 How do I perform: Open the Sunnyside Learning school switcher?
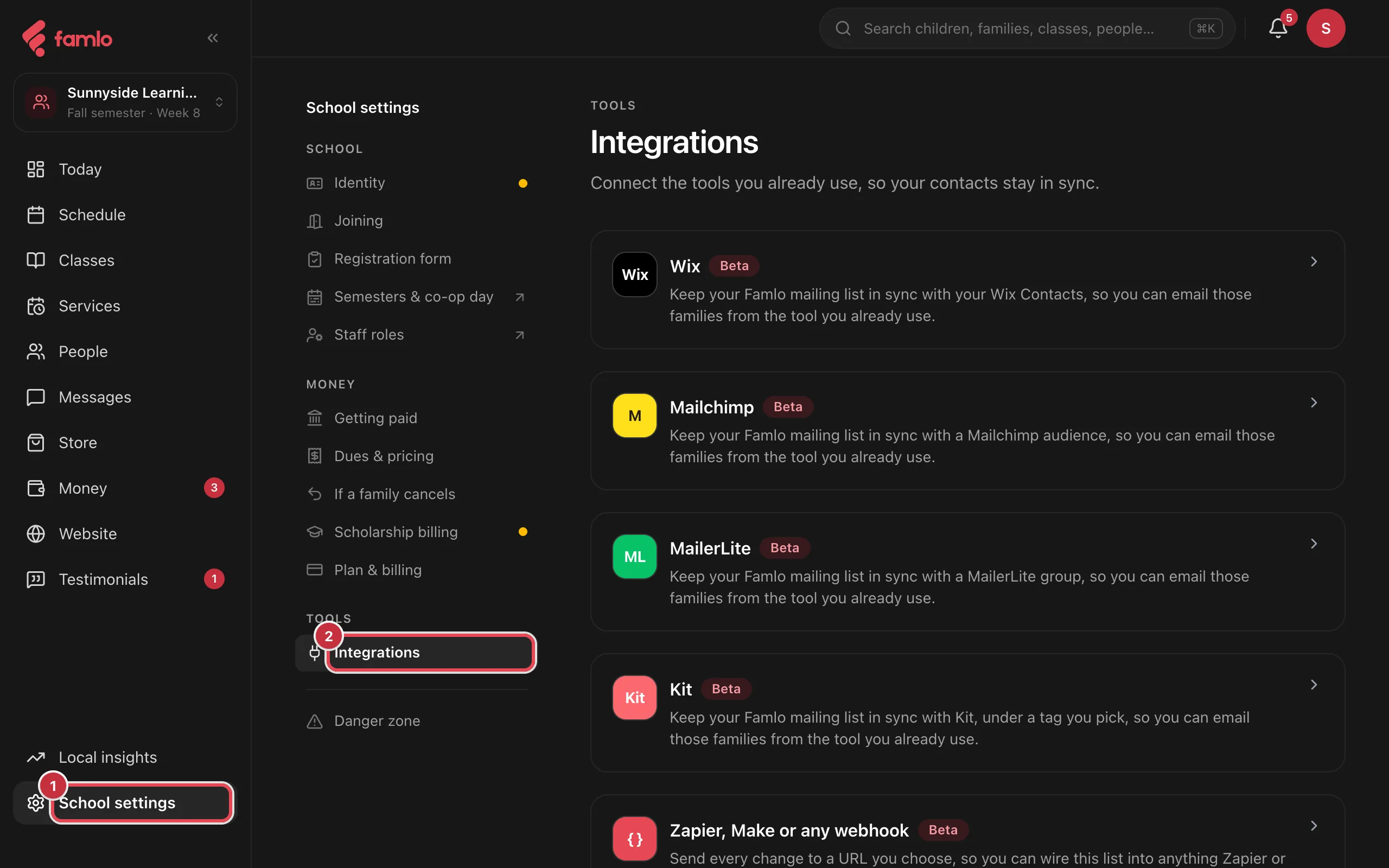pyautogui.click(x=125, y=102)
